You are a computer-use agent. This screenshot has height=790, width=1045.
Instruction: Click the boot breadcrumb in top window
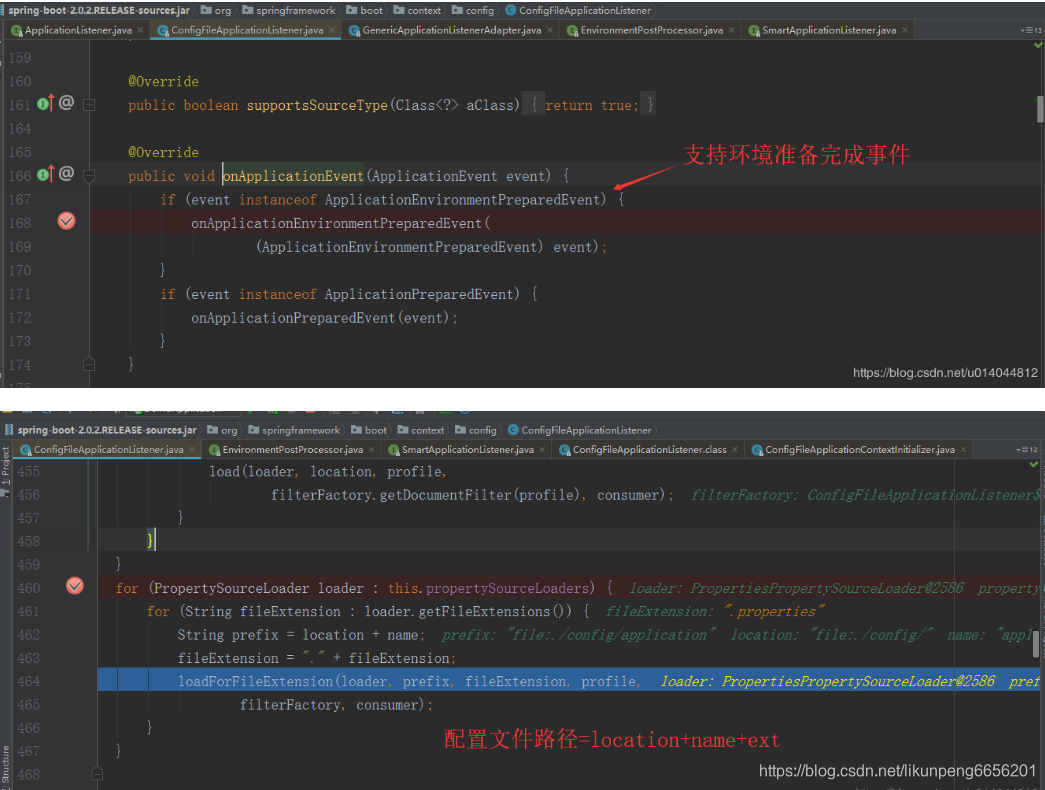coord(365,10)
